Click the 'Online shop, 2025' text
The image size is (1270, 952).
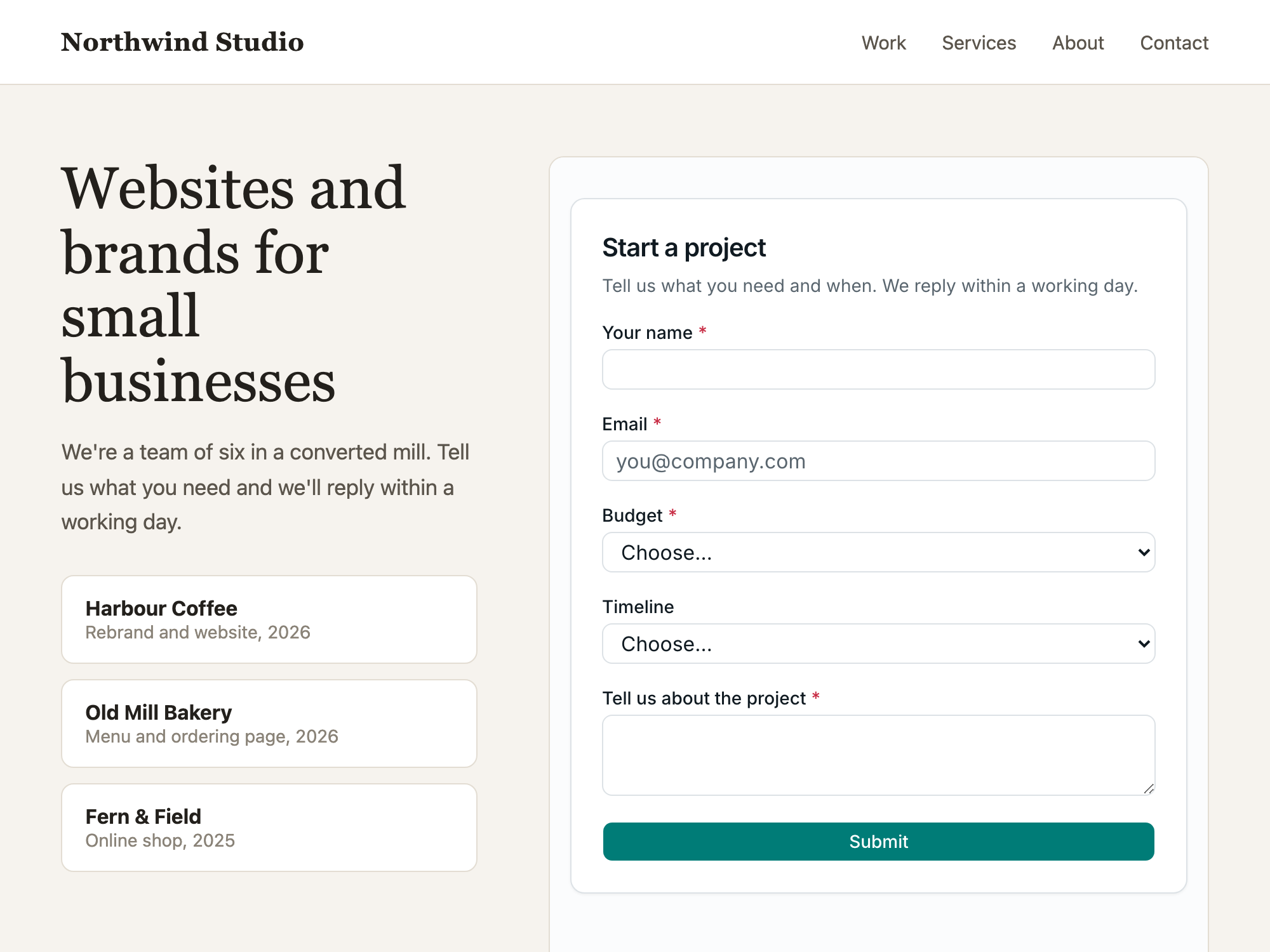tap(160, 840)
